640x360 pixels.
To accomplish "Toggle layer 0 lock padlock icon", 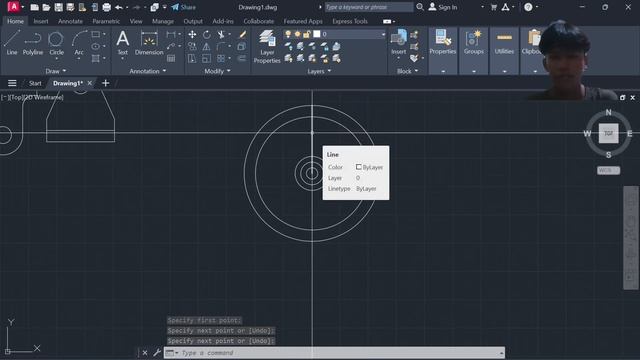I will tap(307, 34).
